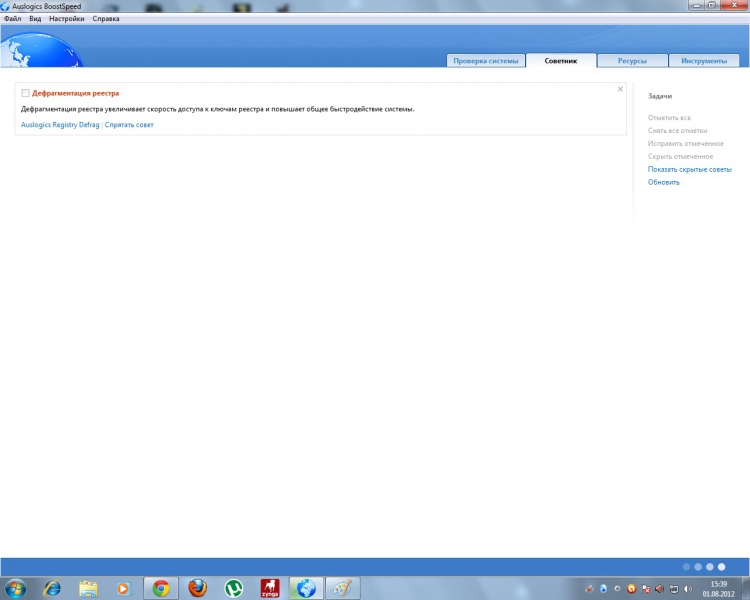This screenshot has width=750, height=600.
Task: Open the Вид menu
Action: click(x=35, y=19)
